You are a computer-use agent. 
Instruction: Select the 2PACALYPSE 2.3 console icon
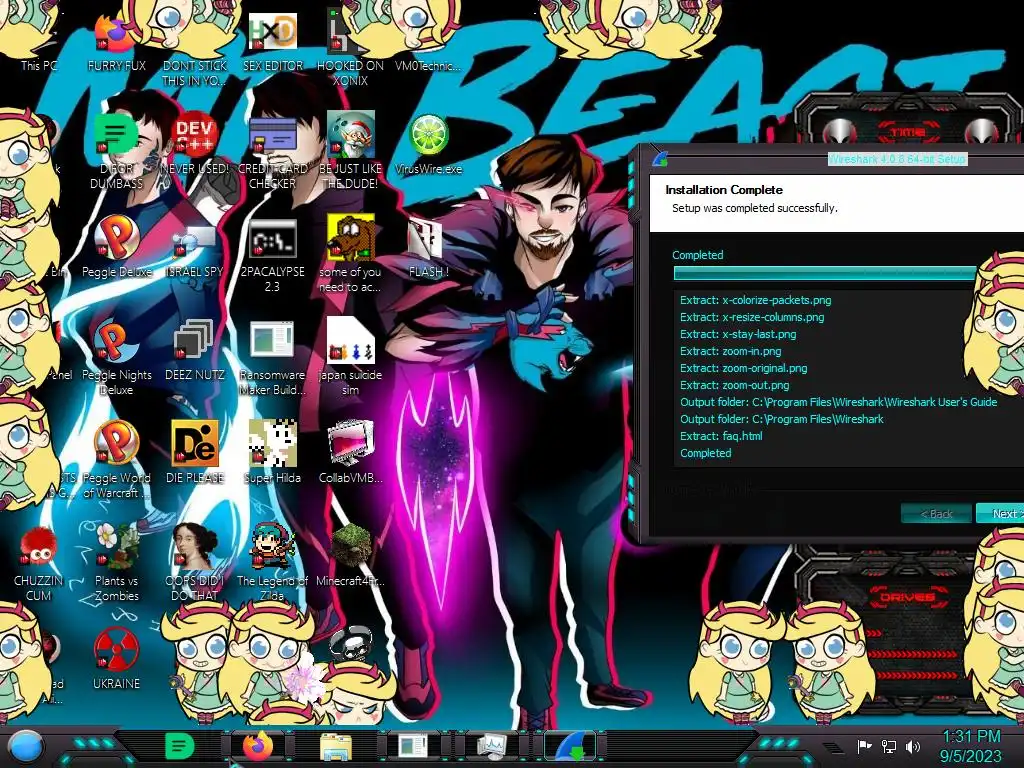[x=272, y=255]
